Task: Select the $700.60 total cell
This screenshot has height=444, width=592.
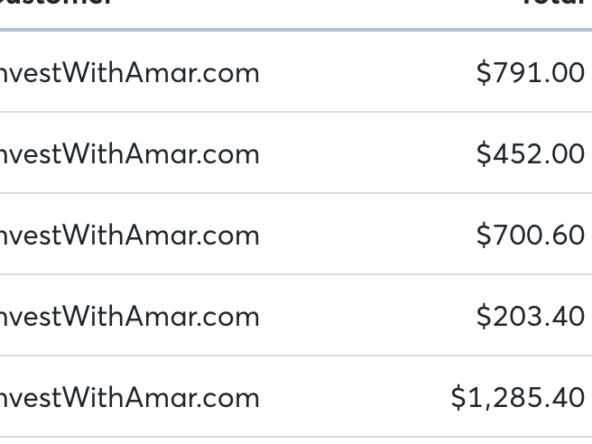Action: [x=530, y=235]
